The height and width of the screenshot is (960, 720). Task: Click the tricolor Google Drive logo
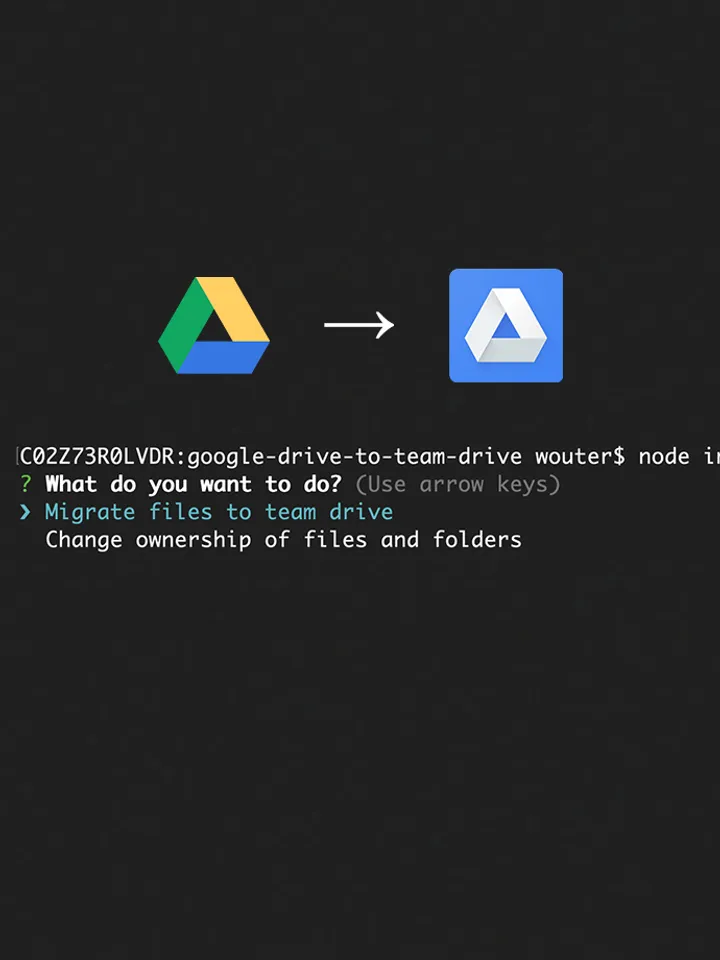(x=214, y=325)
